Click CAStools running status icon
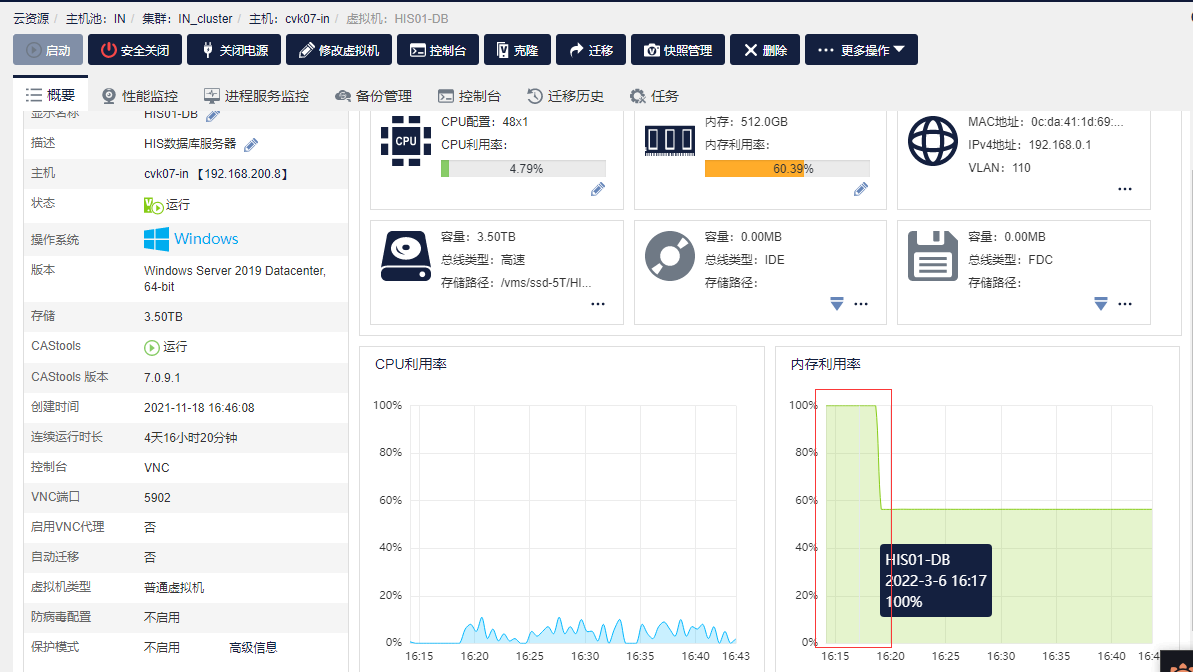 click(151, 347)
